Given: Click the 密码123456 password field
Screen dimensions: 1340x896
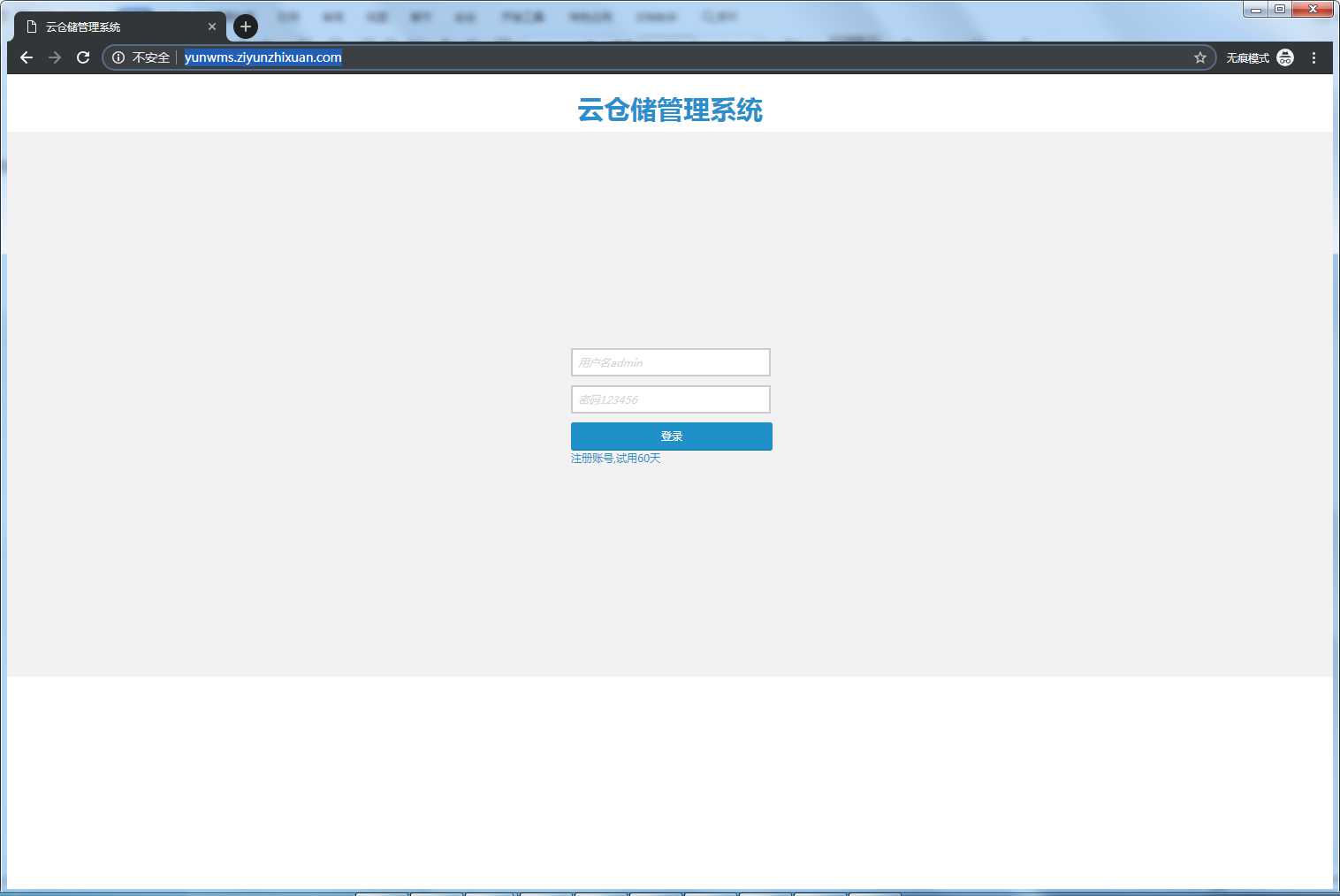Looking at the screenshot, I should coord(671,399).
